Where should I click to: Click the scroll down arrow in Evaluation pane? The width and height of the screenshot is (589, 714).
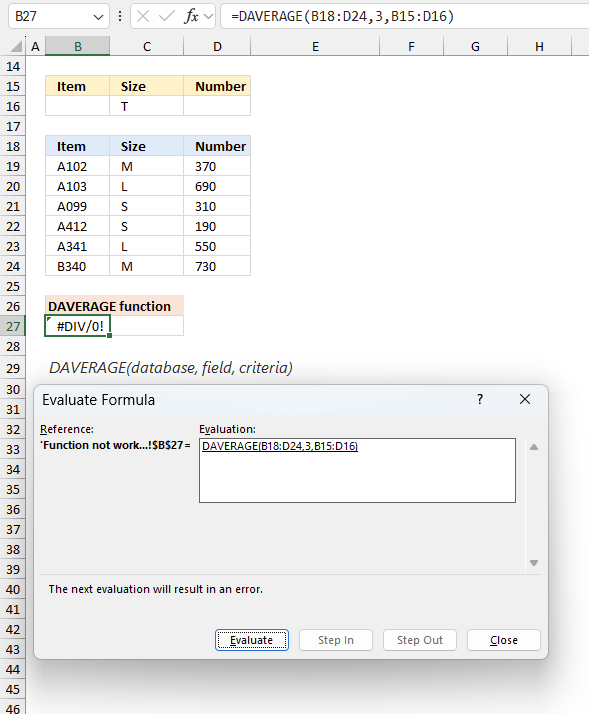(534, 563)
